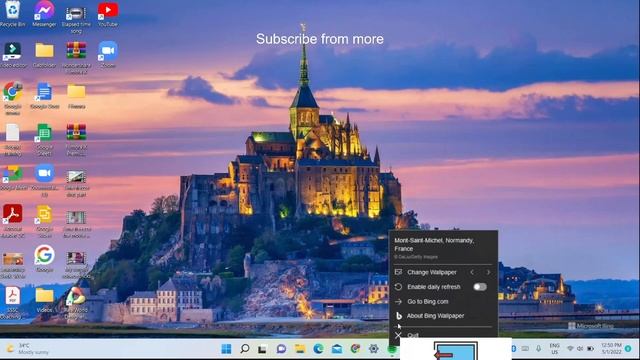640x360 pixels.
Task: Open the Mail app on the taskbar
Action: tap(337, 349)
